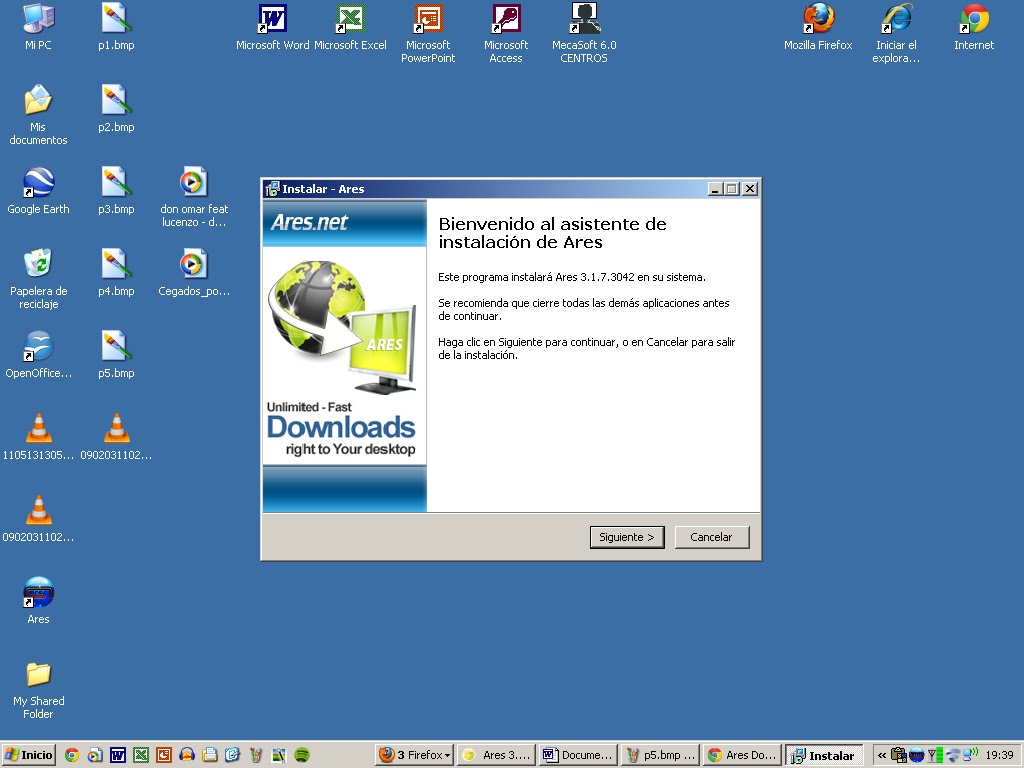Switch to Ares Do... Chrome taskbar item
Viewport: 1024px width, 768px height.
pos(743,755)
